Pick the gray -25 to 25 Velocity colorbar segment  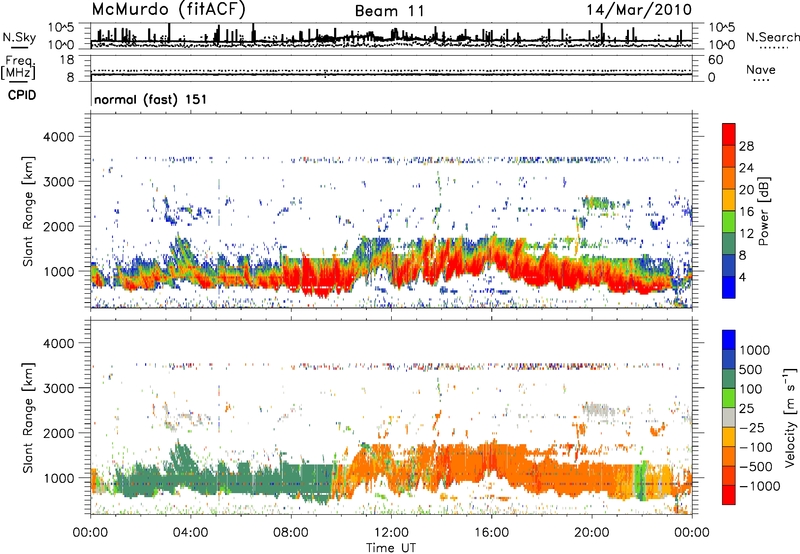729,418
